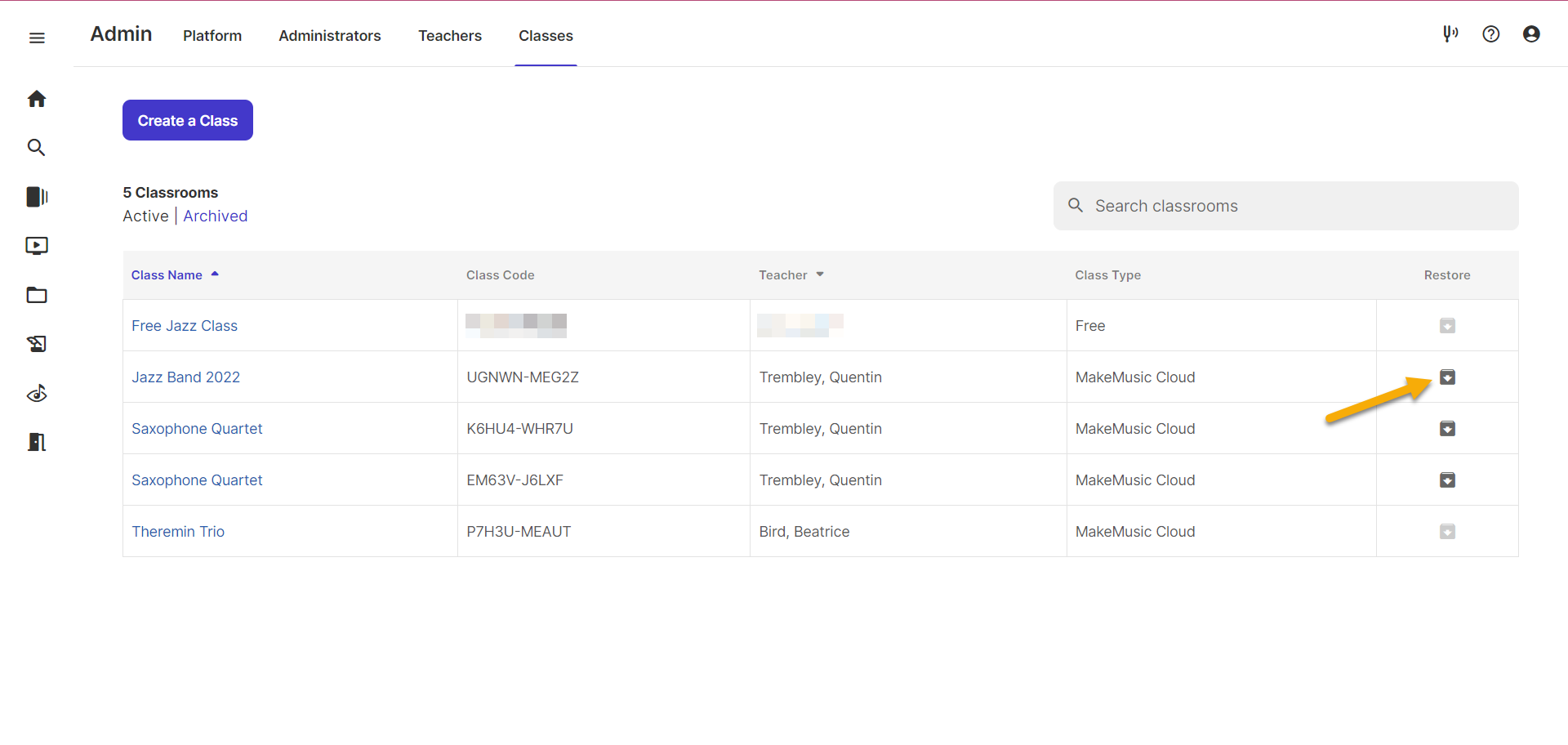Restore Saxophone Quartet with code EM63V-J6LXF
1568x745 pixels.
[1447, 480]
